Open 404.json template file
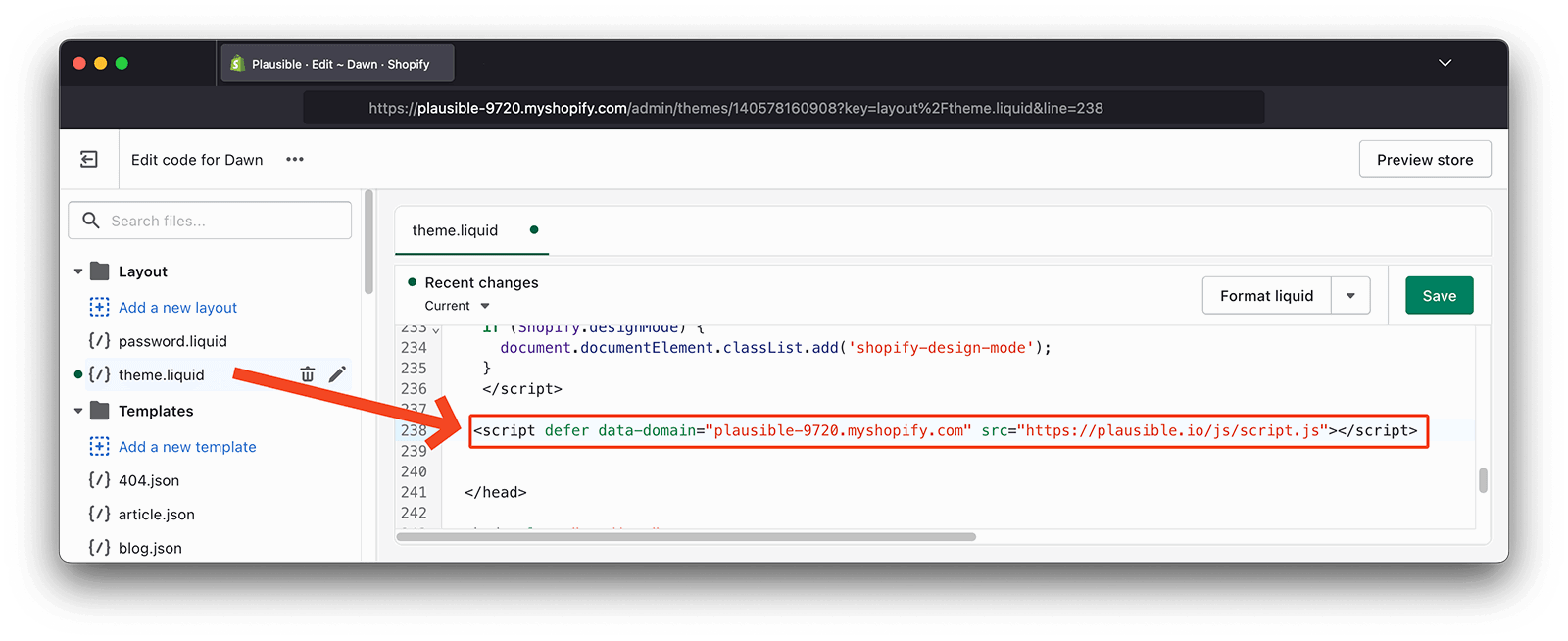Viewport: 1568px width, 641px height. click(x=149, y=480)
